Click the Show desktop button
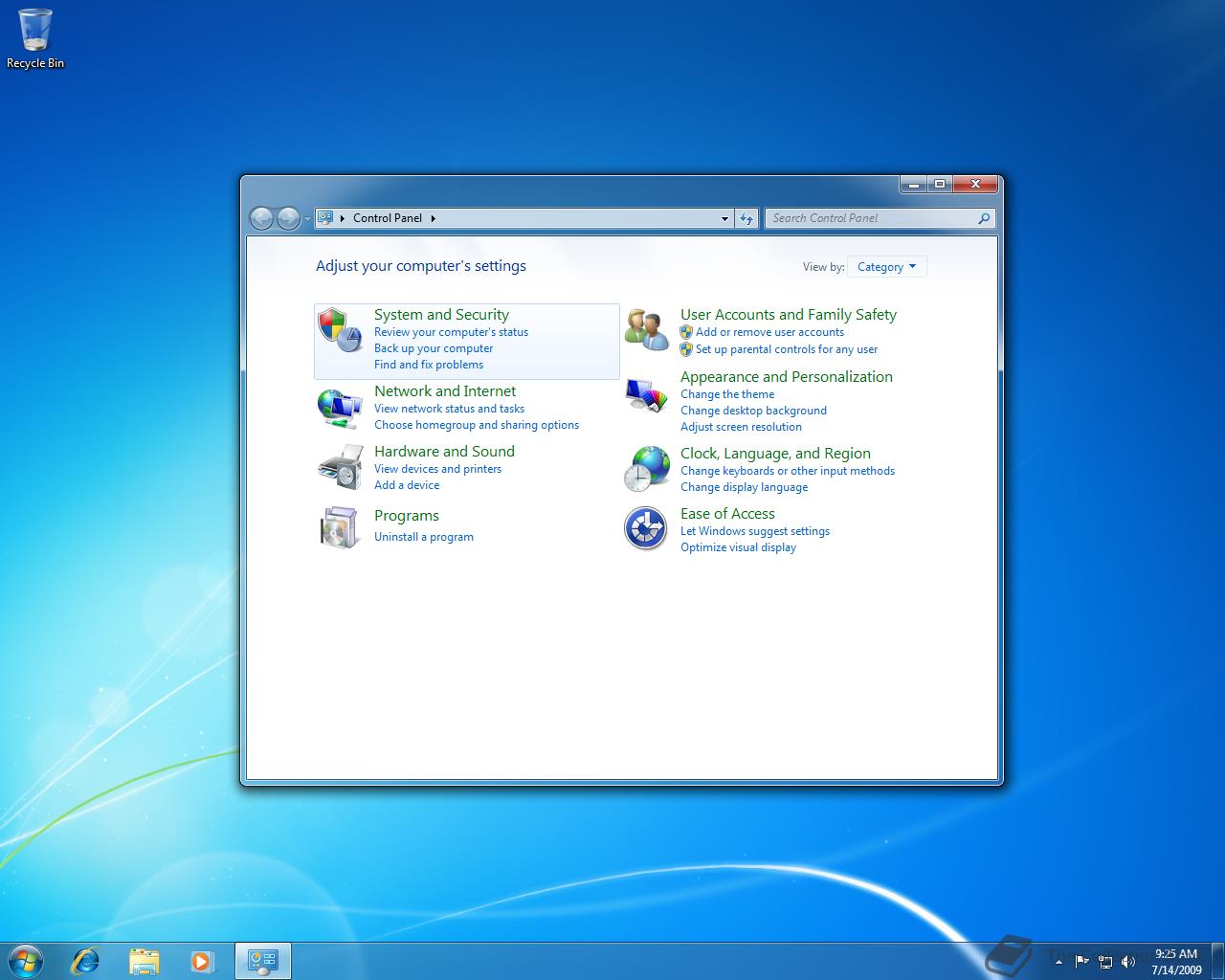 tap(1217, 961)
